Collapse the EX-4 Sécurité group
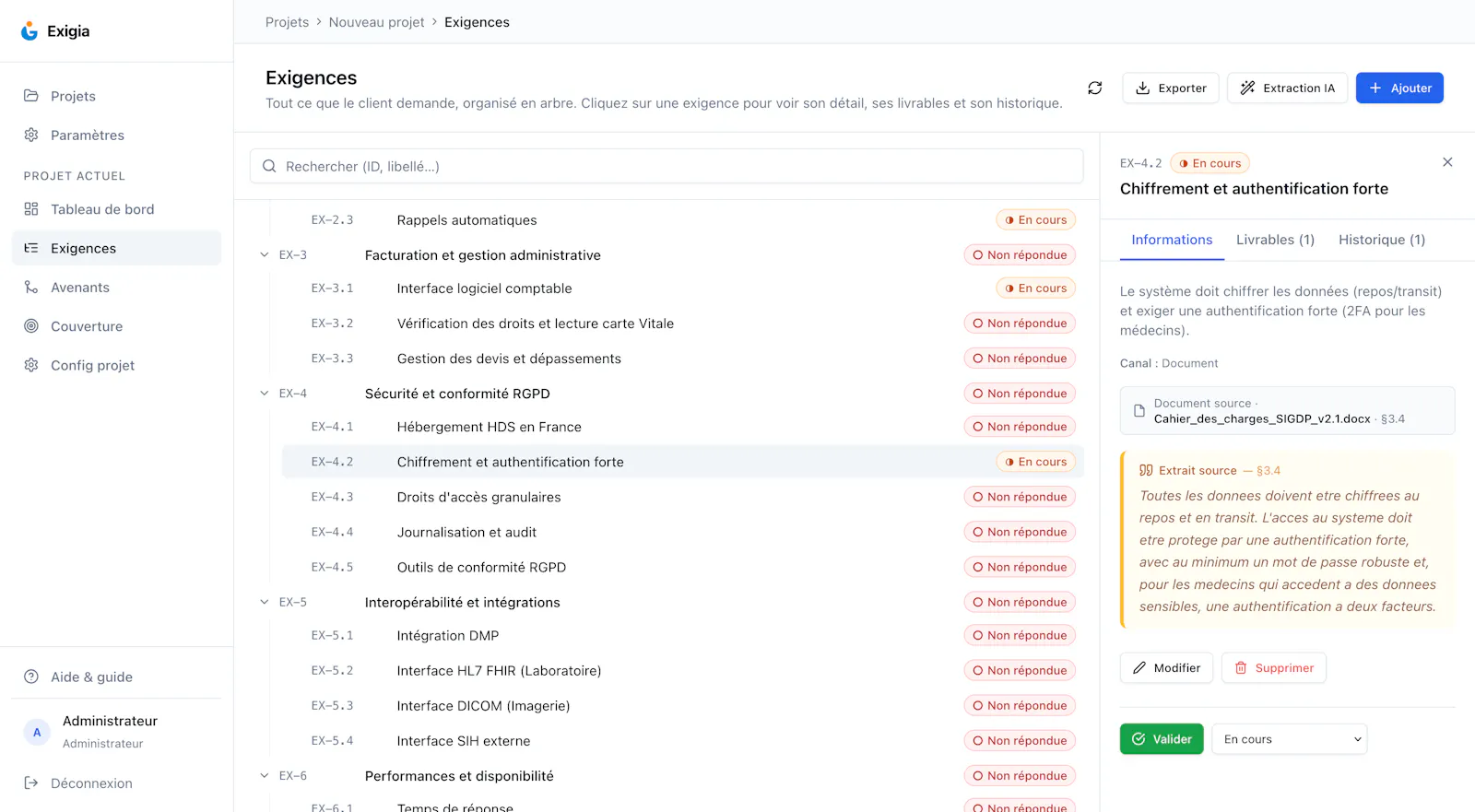Viewport: 1475px width, 812px height. point(265,394)
